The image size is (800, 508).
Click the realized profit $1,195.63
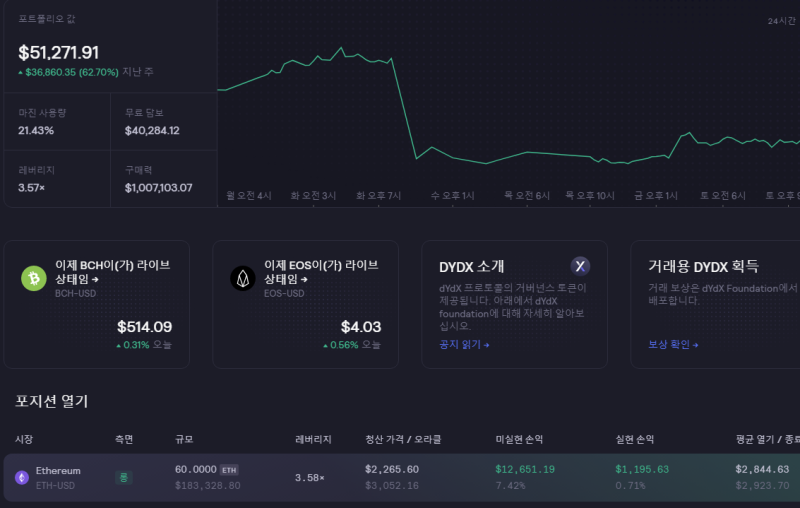coord(642,469)
